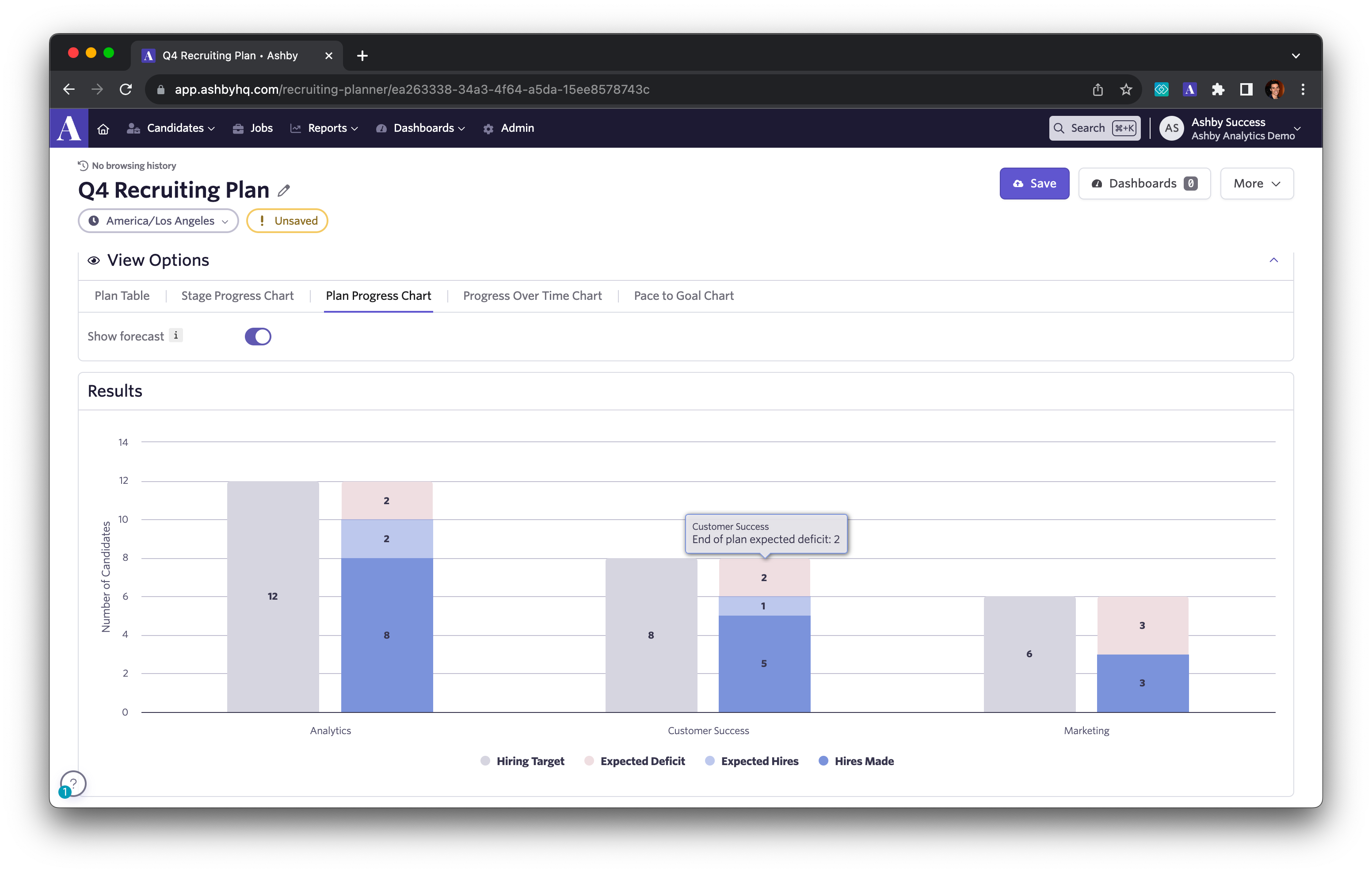Collapse the View Options section
This screenshot has width=1372, height=873.
click(1273, 260)
